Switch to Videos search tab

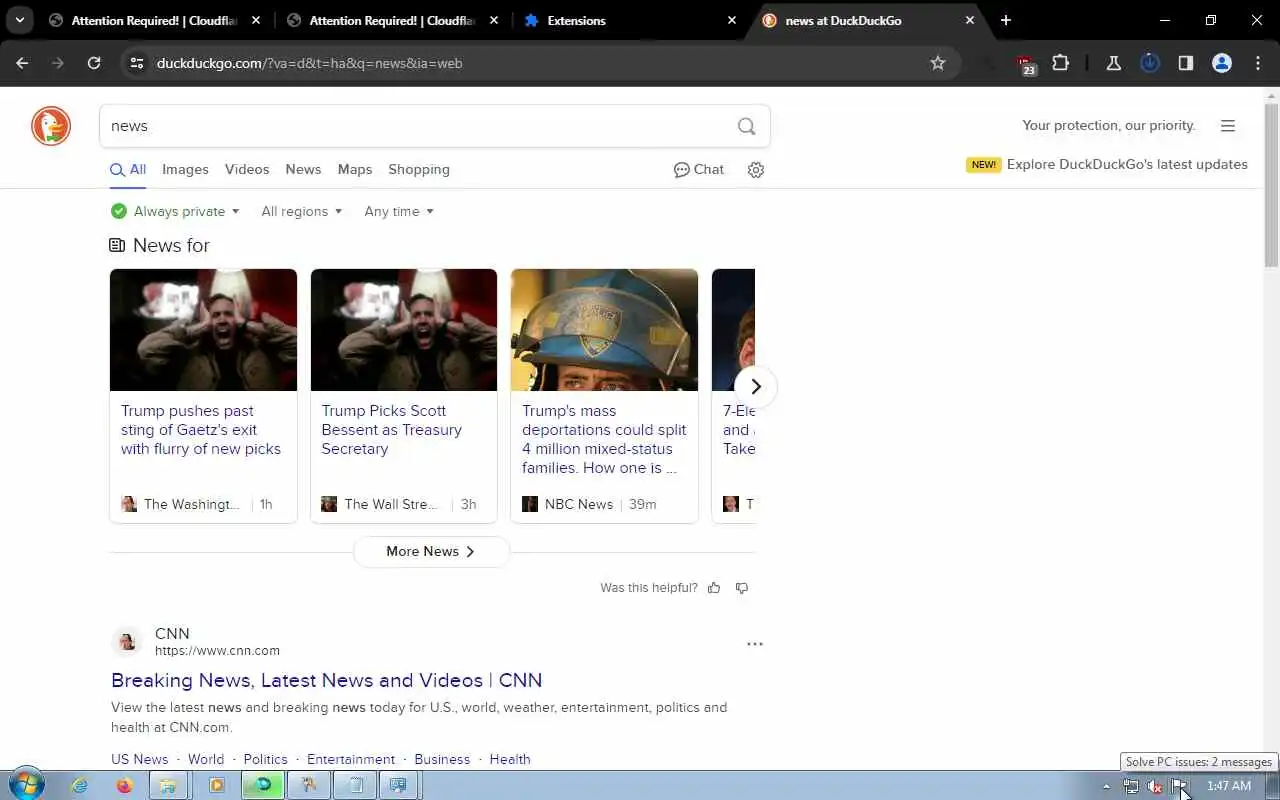pyautogui.click(x=247, y=170)
